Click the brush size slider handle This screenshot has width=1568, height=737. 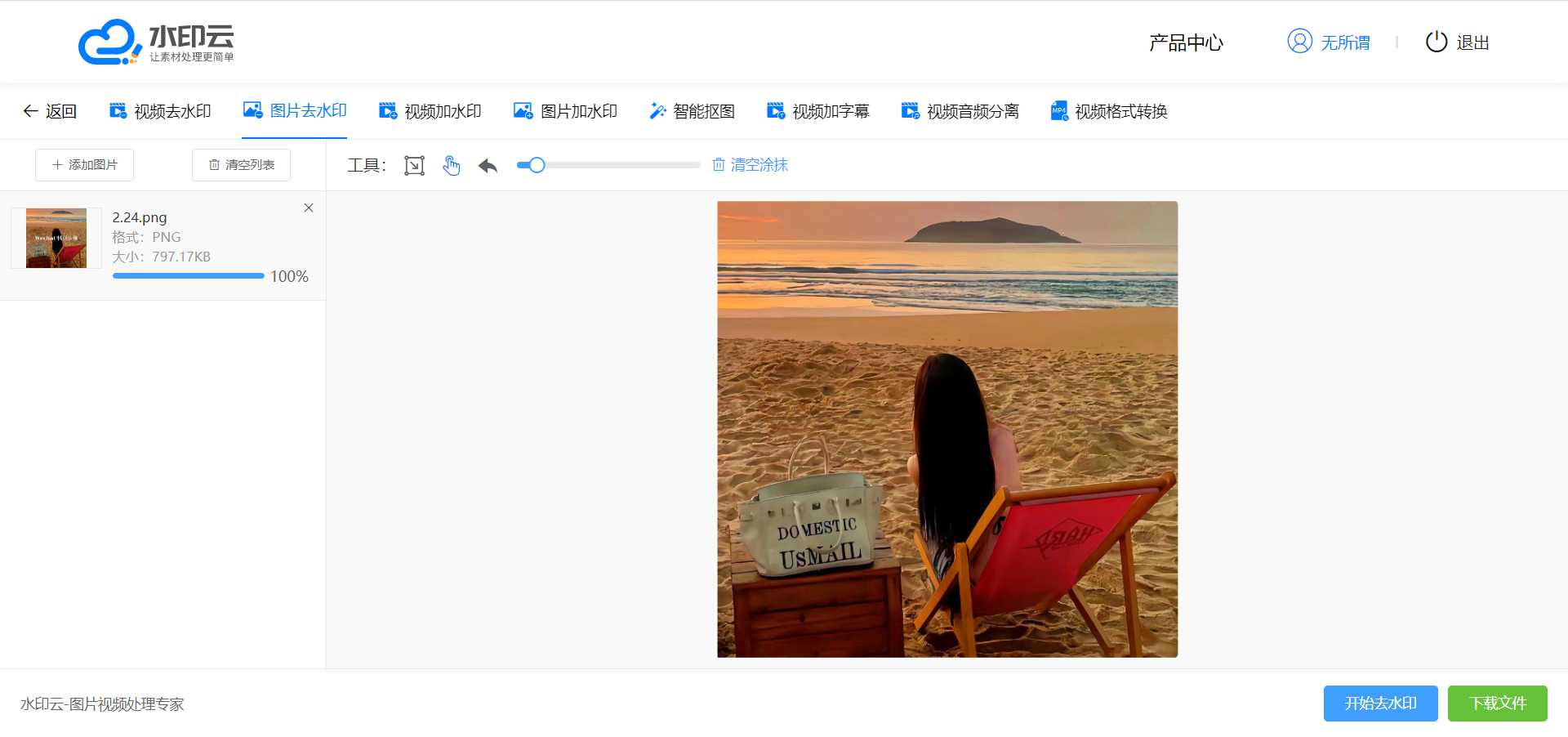point(537,165)
